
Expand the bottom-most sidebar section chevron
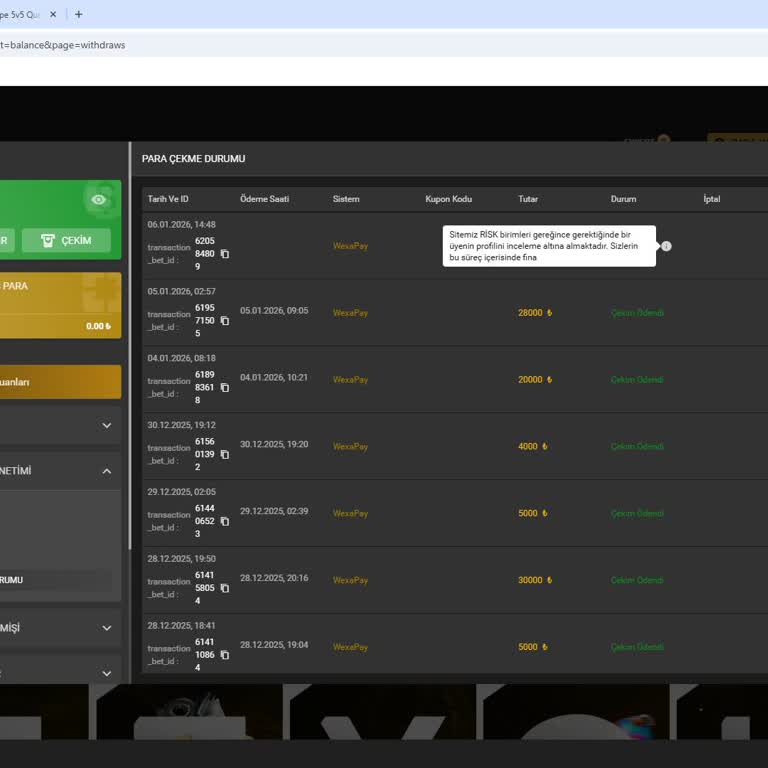pos(107,673)
